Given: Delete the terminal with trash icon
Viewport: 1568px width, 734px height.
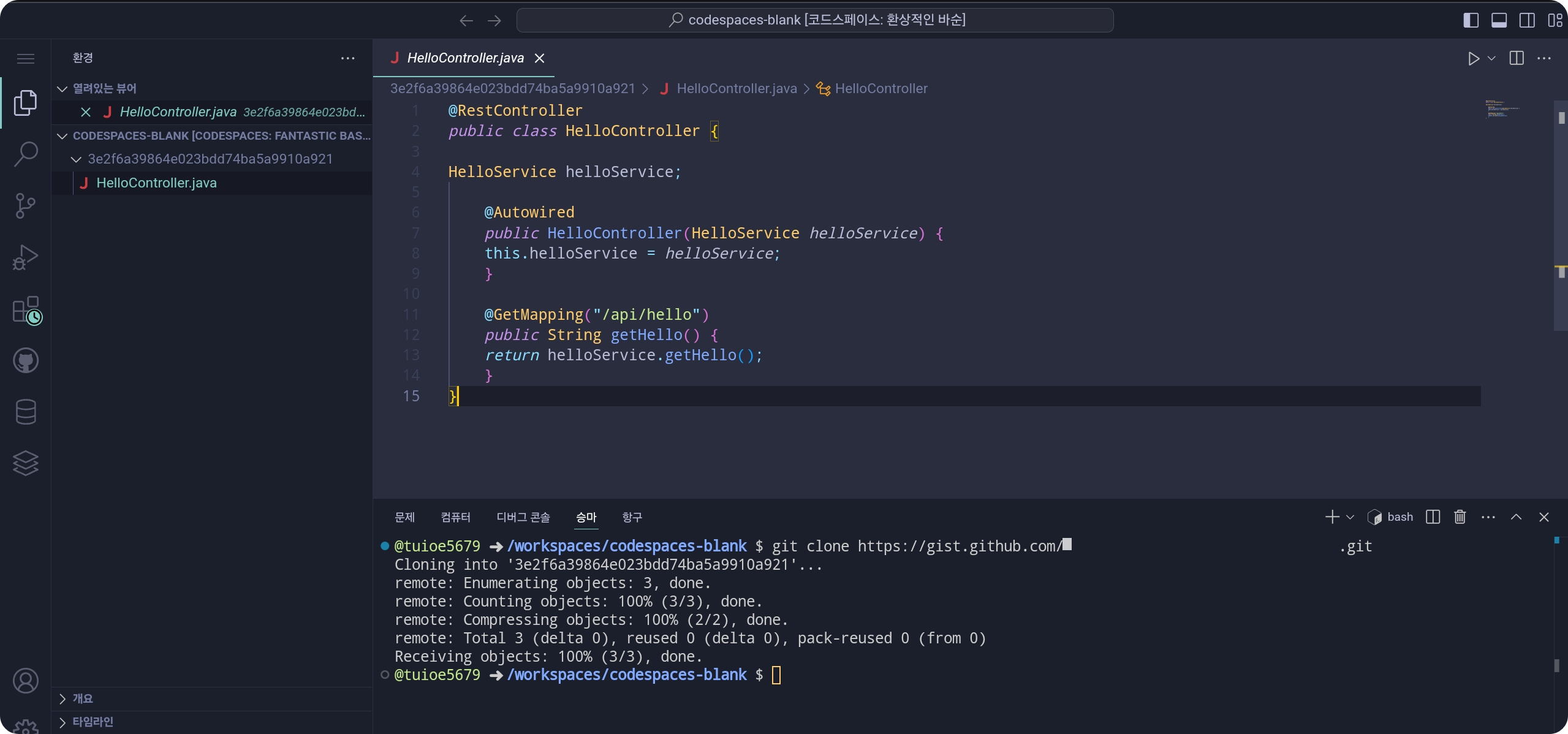Looking at the screenshot, I should click(1460, 517).
